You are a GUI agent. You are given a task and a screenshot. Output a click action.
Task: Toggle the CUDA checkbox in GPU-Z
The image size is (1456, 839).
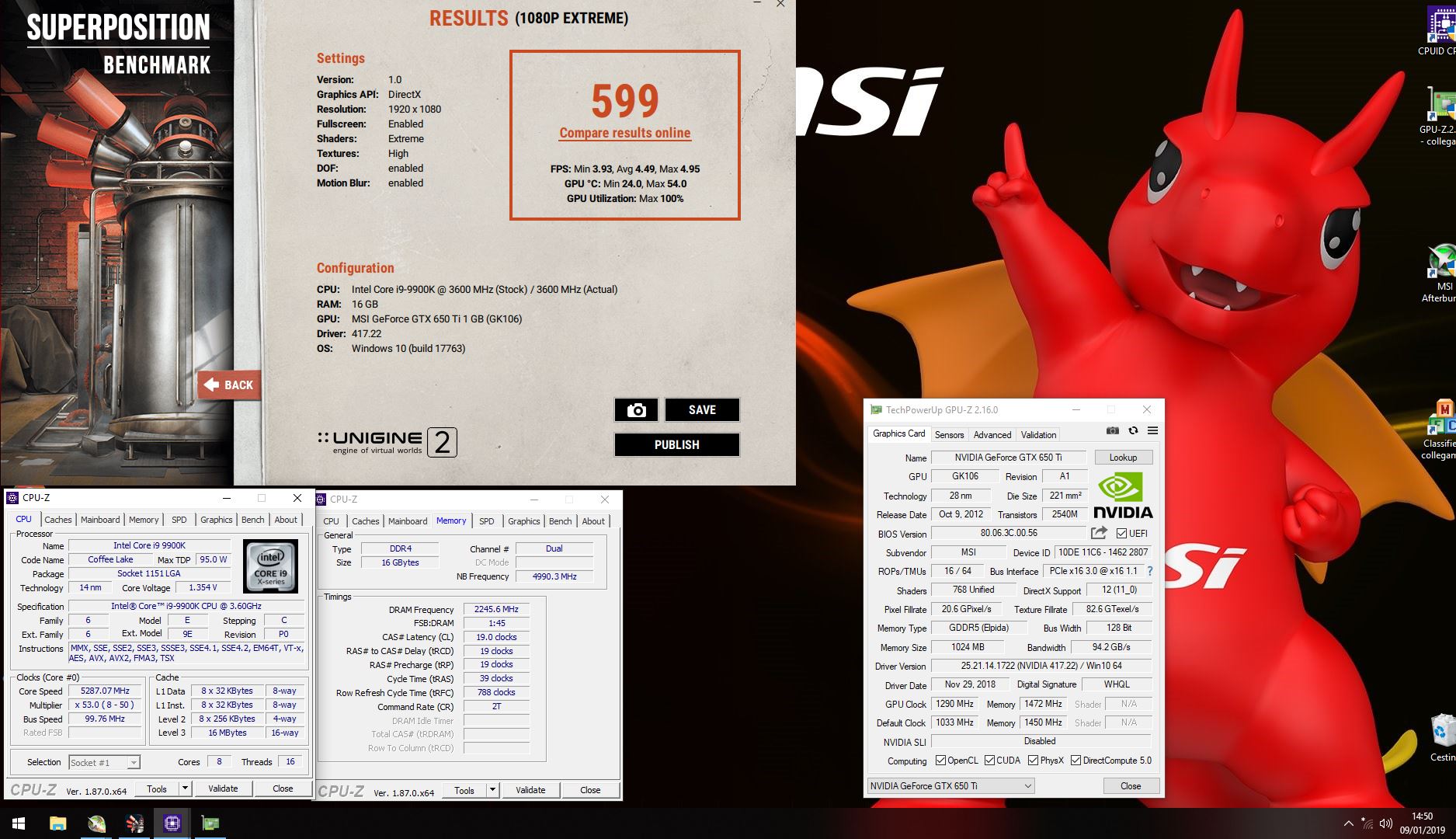click(989, 761)
